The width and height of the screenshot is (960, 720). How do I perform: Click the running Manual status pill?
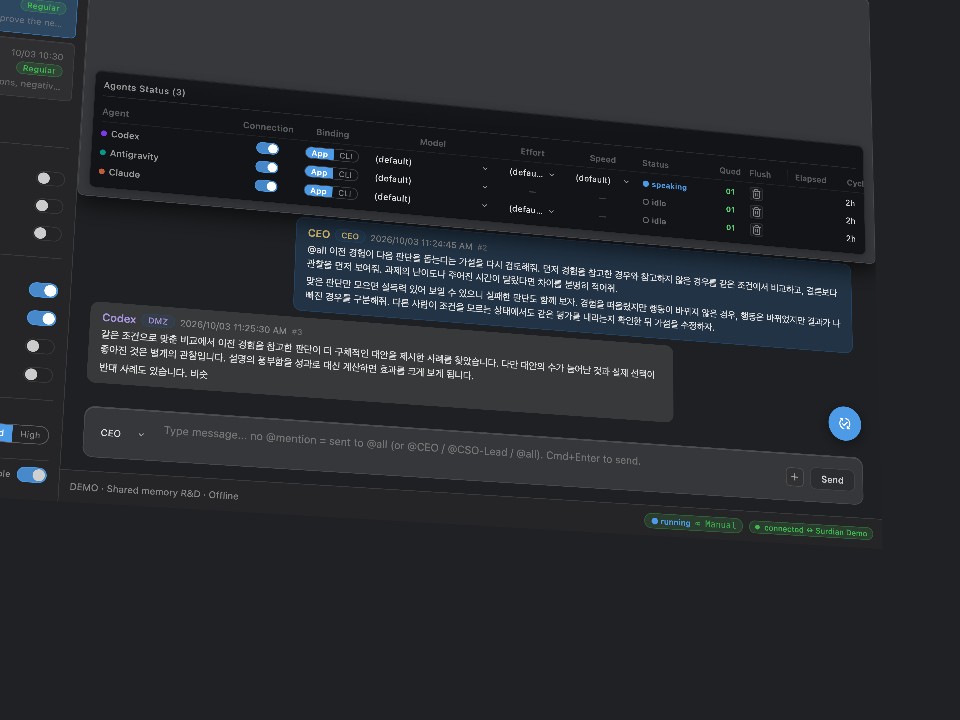pos(693,523)
